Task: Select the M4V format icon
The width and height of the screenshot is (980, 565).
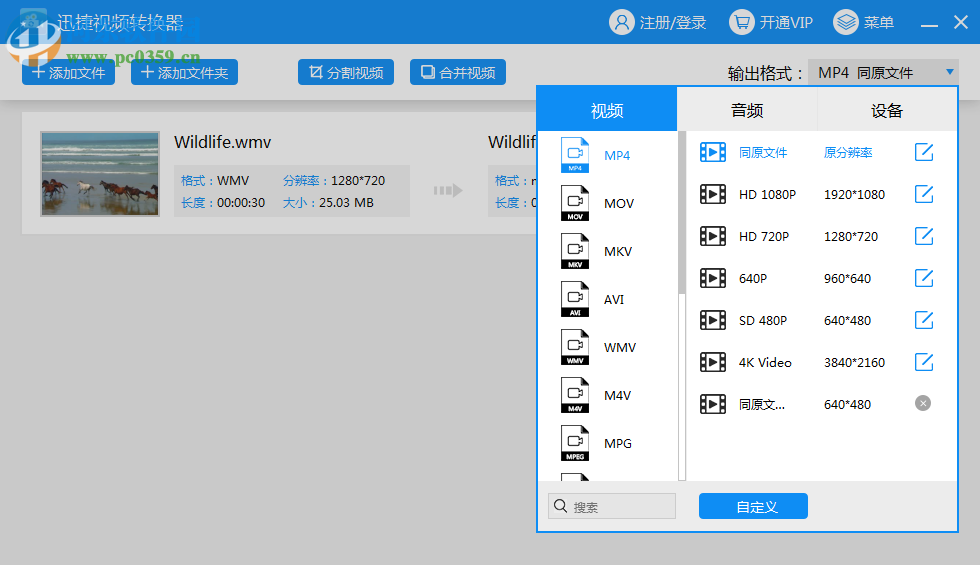Action: click(575, 396)
